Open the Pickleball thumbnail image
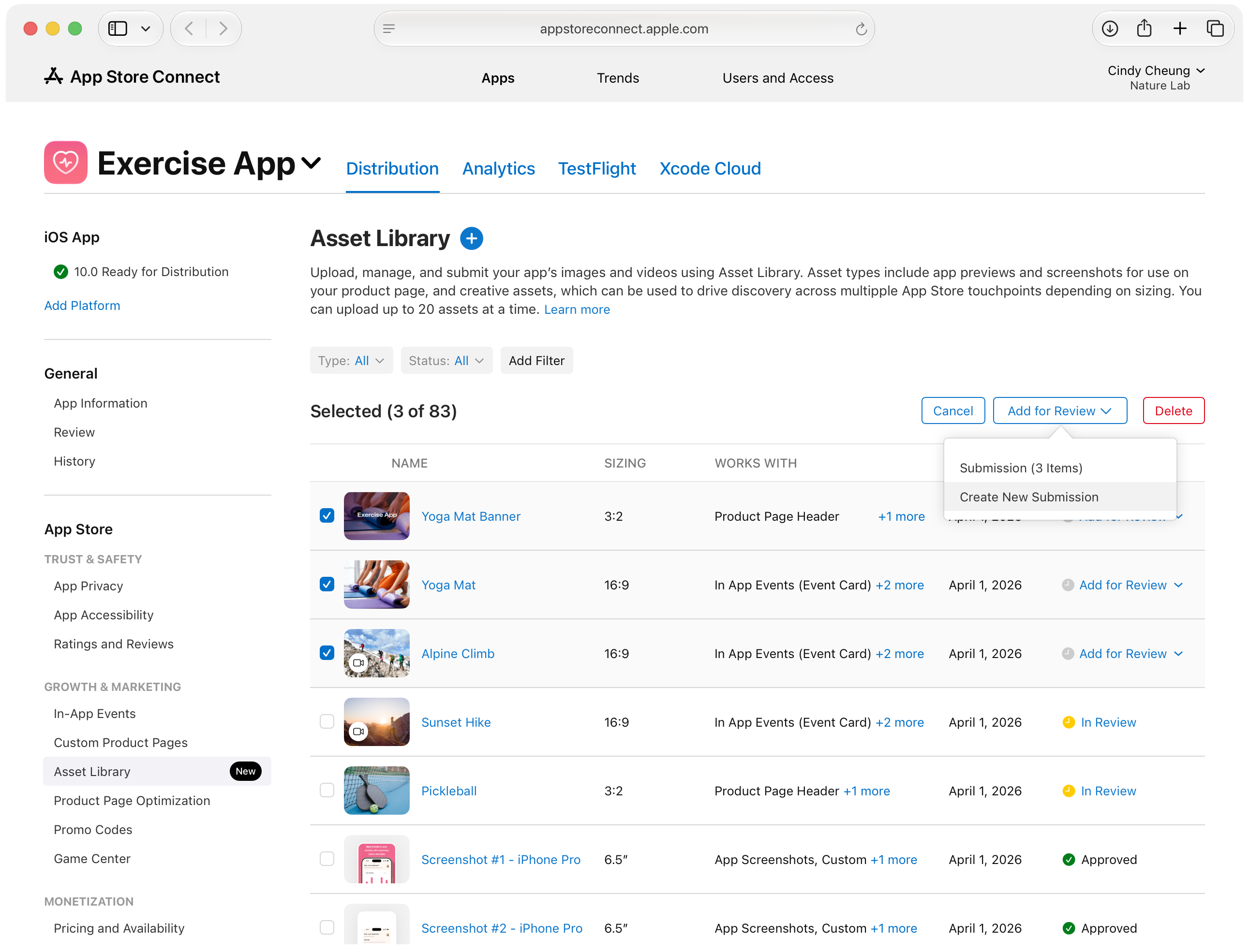Viewport: 1249px width, 952px height. (x=376, y=791)
